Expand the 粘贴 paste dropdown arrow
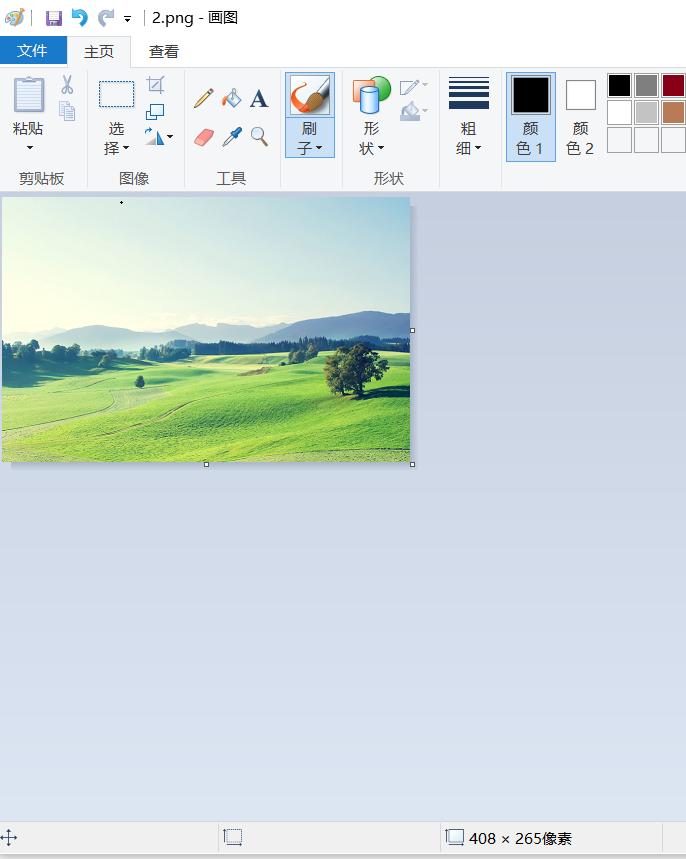The image size is (686, 859). [x=29, y=147]
